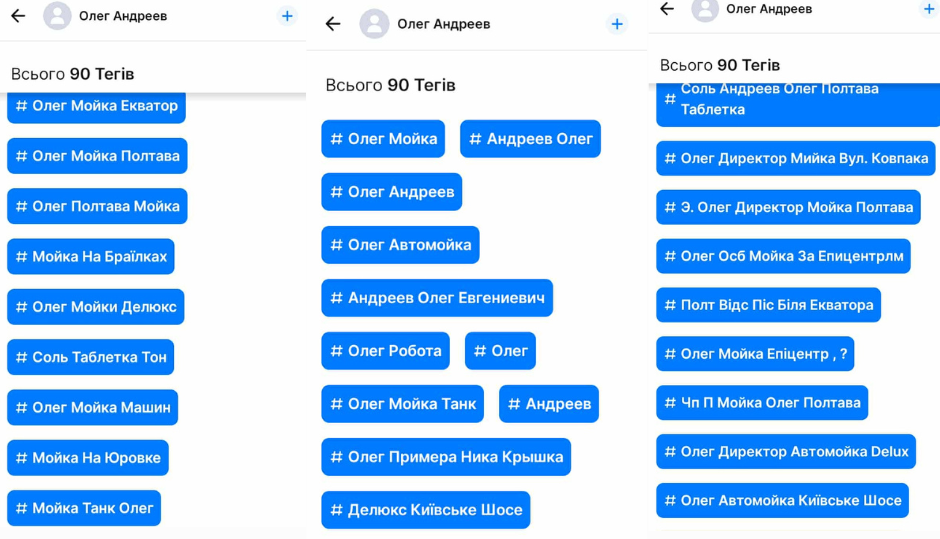Select the 'Мойка На Браїлках' tag

(91, 257)
